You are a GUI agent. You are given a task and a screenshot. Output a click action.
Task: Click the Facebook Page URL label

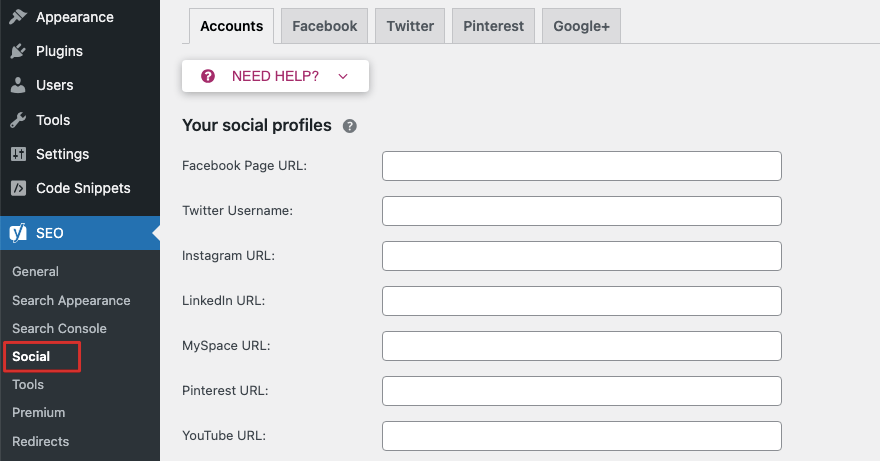244,166
